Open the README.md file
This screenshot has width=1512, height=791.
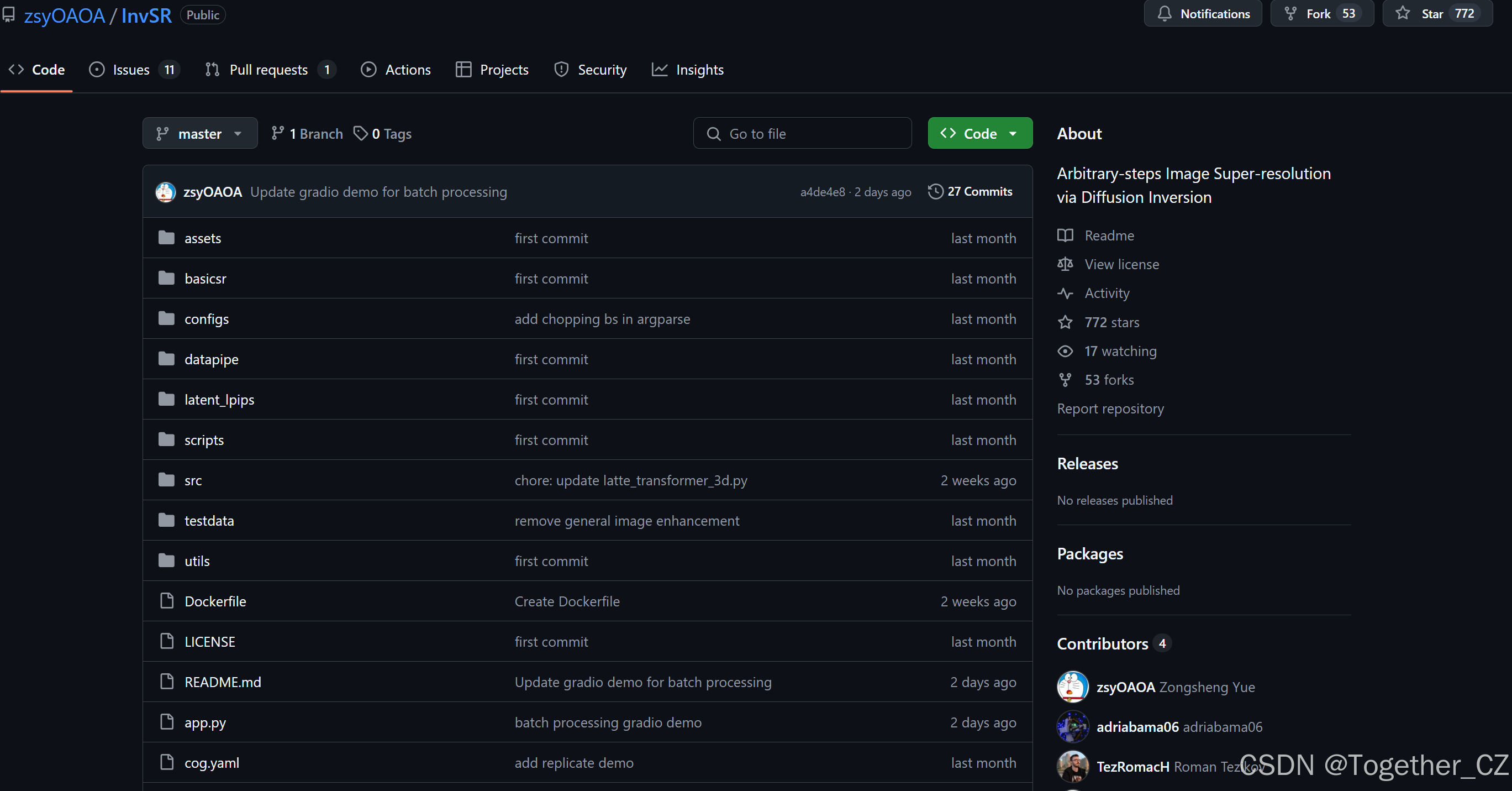click(223, 682)
